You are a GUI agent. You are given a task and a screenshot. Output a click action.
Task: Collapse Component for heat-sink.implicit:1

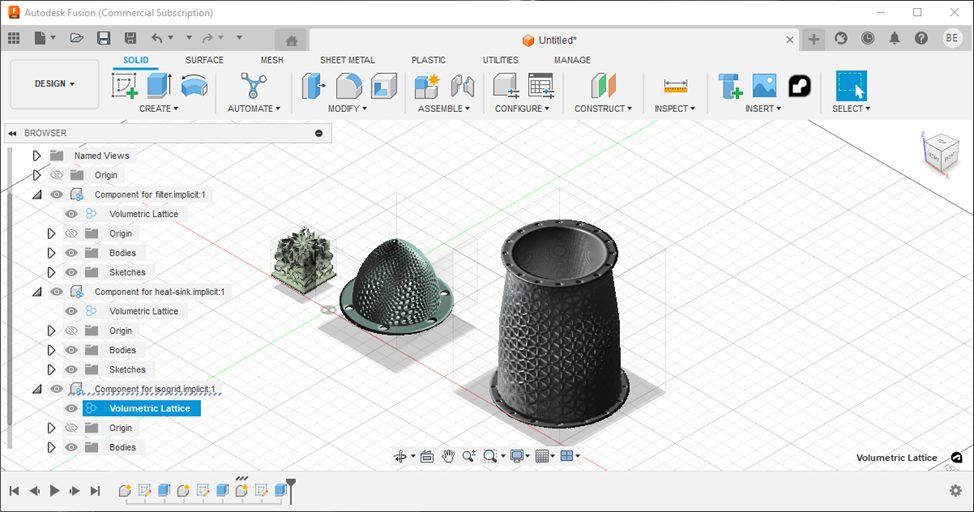point(37,292)
